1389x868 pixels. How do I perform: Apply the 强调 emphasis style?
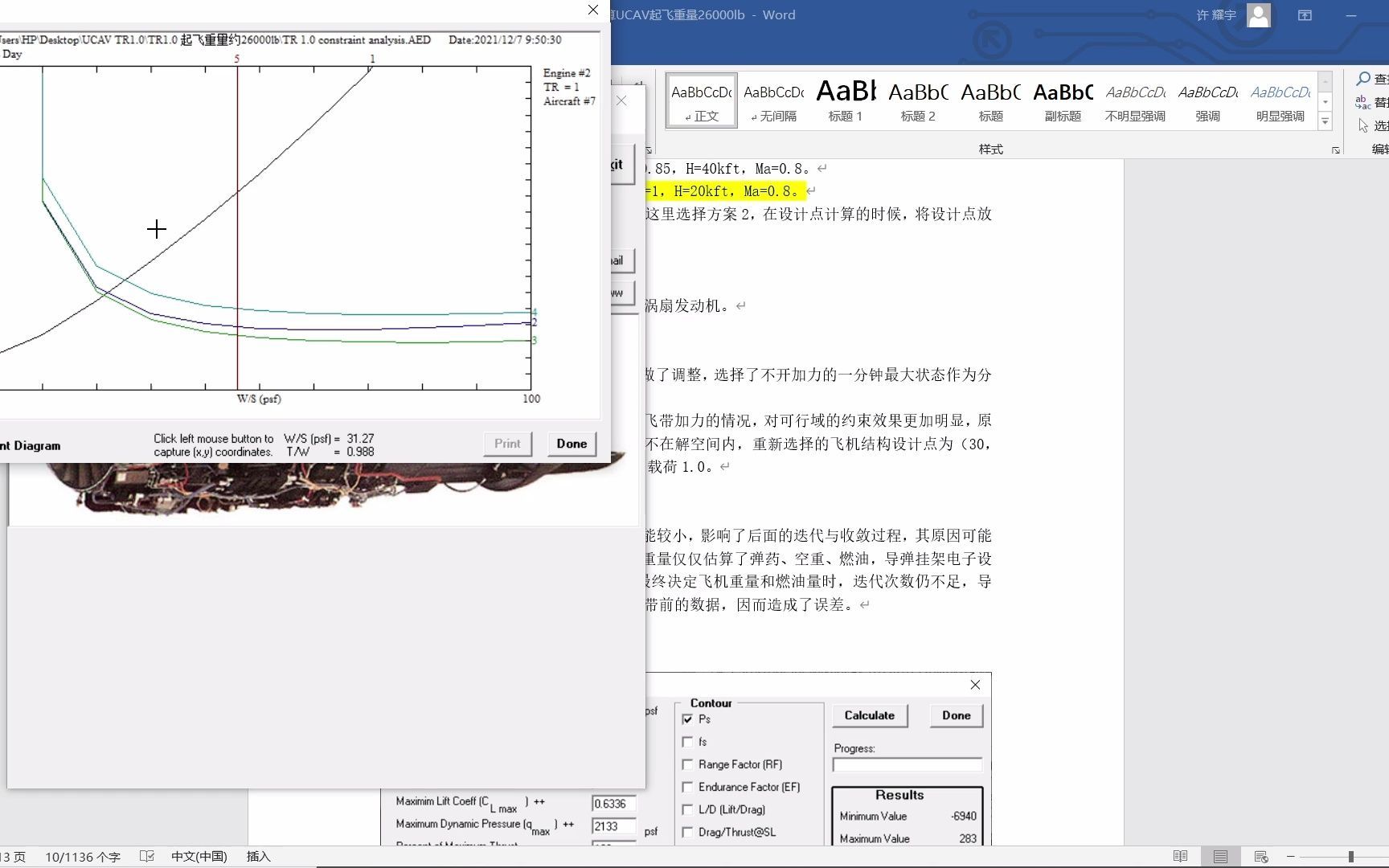tap(1207, 101)
